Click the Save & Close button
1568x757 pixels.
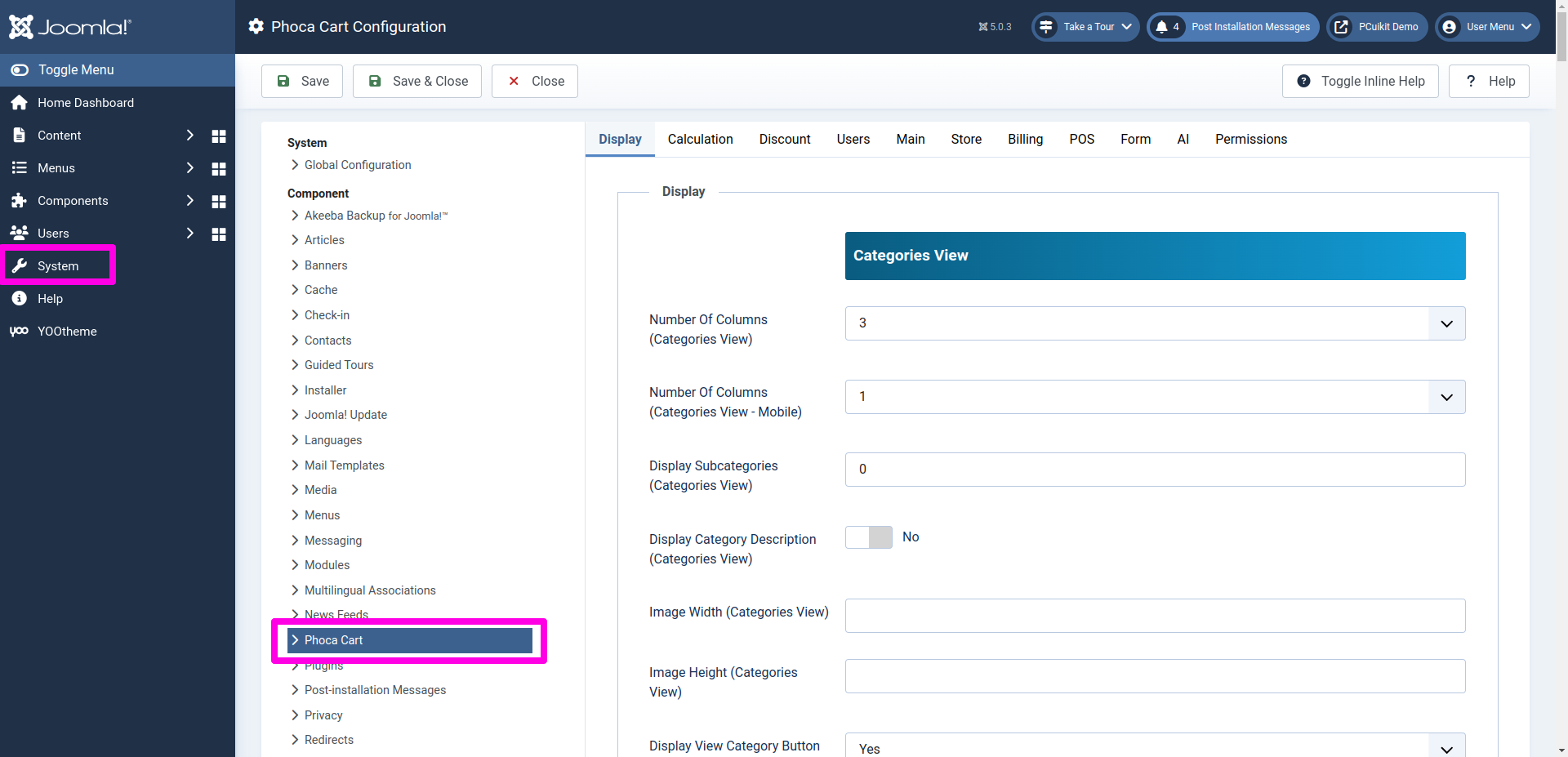point(417,81)
